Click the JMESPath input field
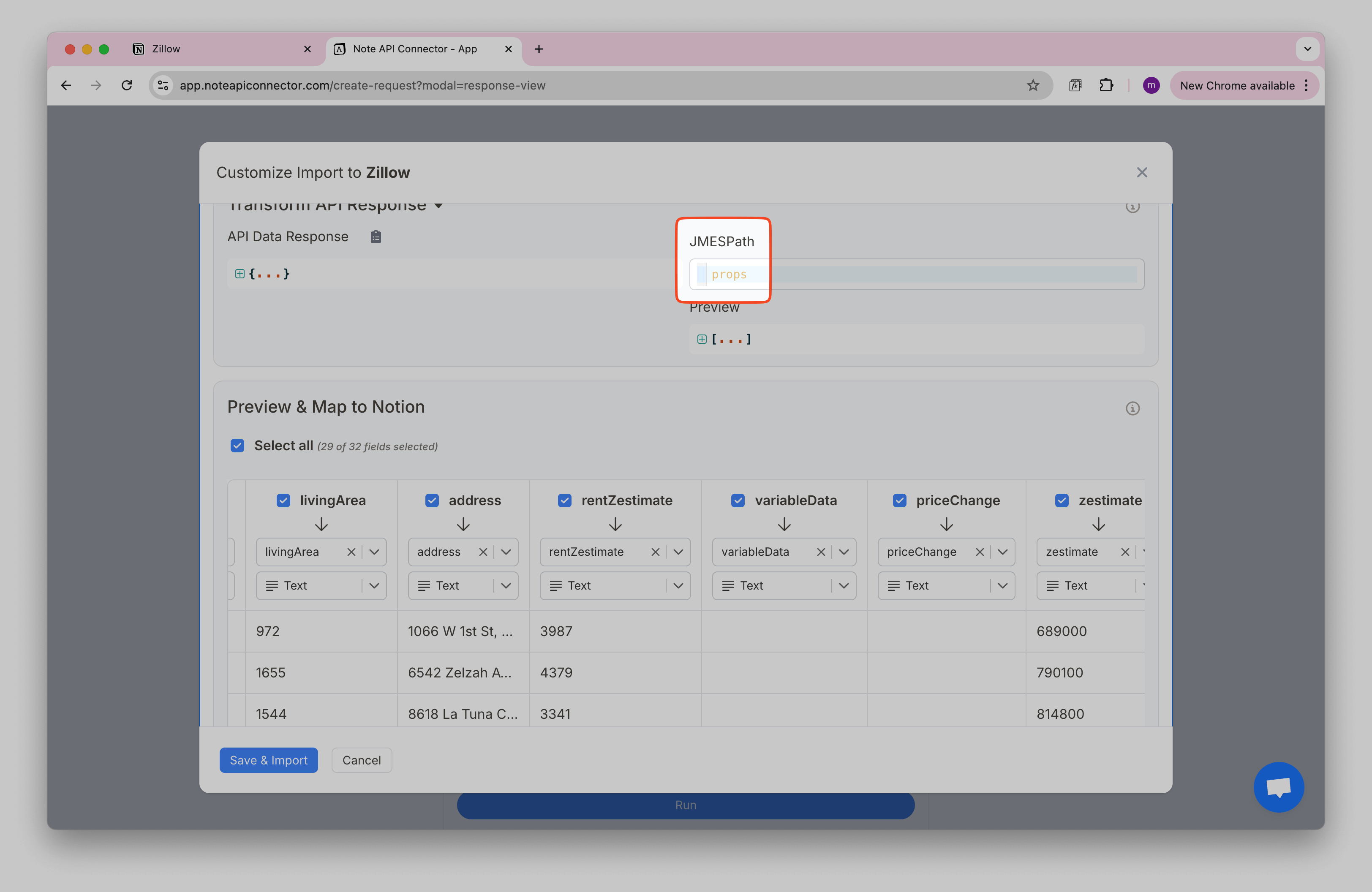This screenshot has width=1372, height=892. pos(916,274)
